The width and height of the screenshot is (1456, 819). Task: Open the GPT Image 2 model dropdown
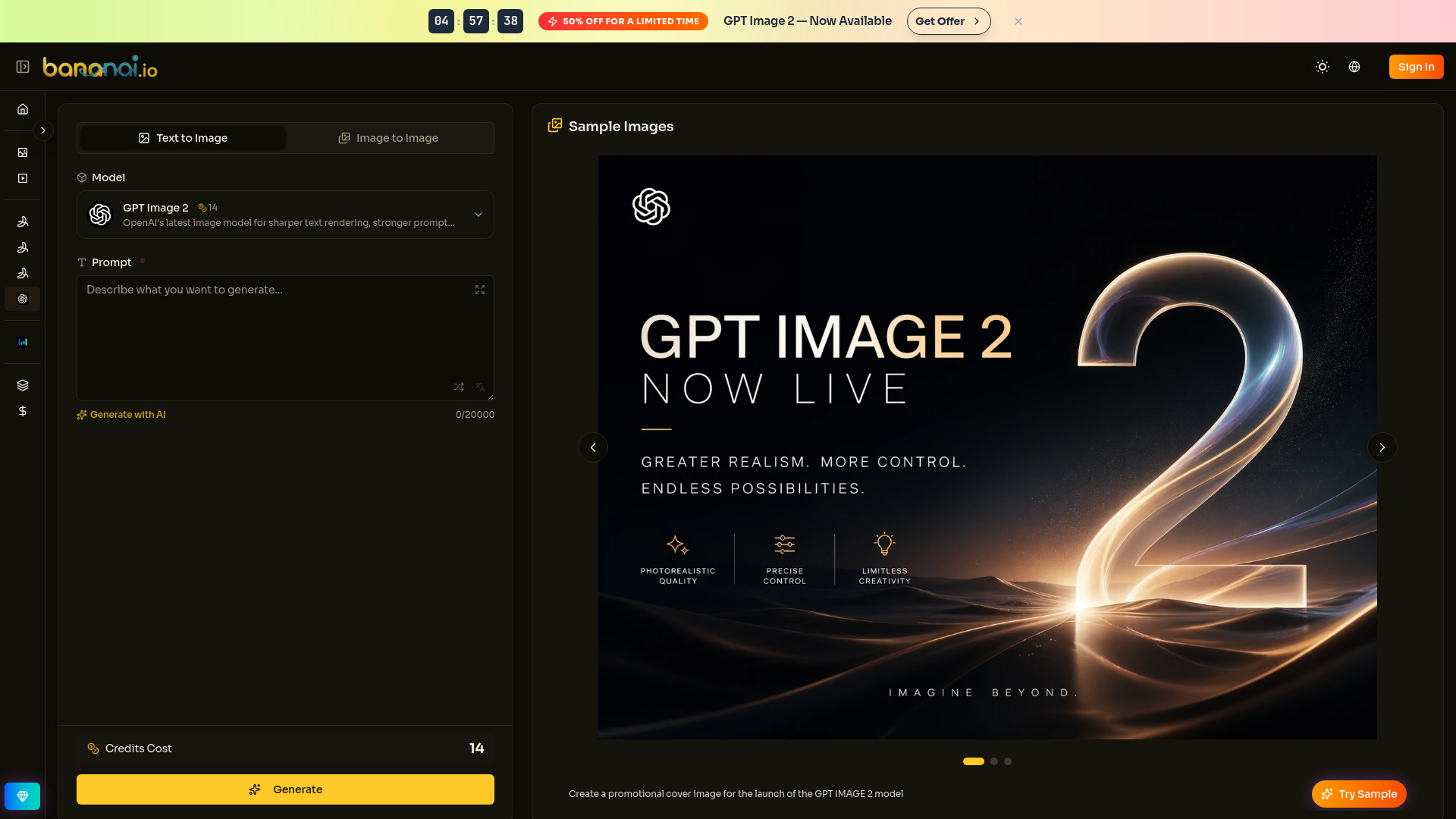click(479, 215)
